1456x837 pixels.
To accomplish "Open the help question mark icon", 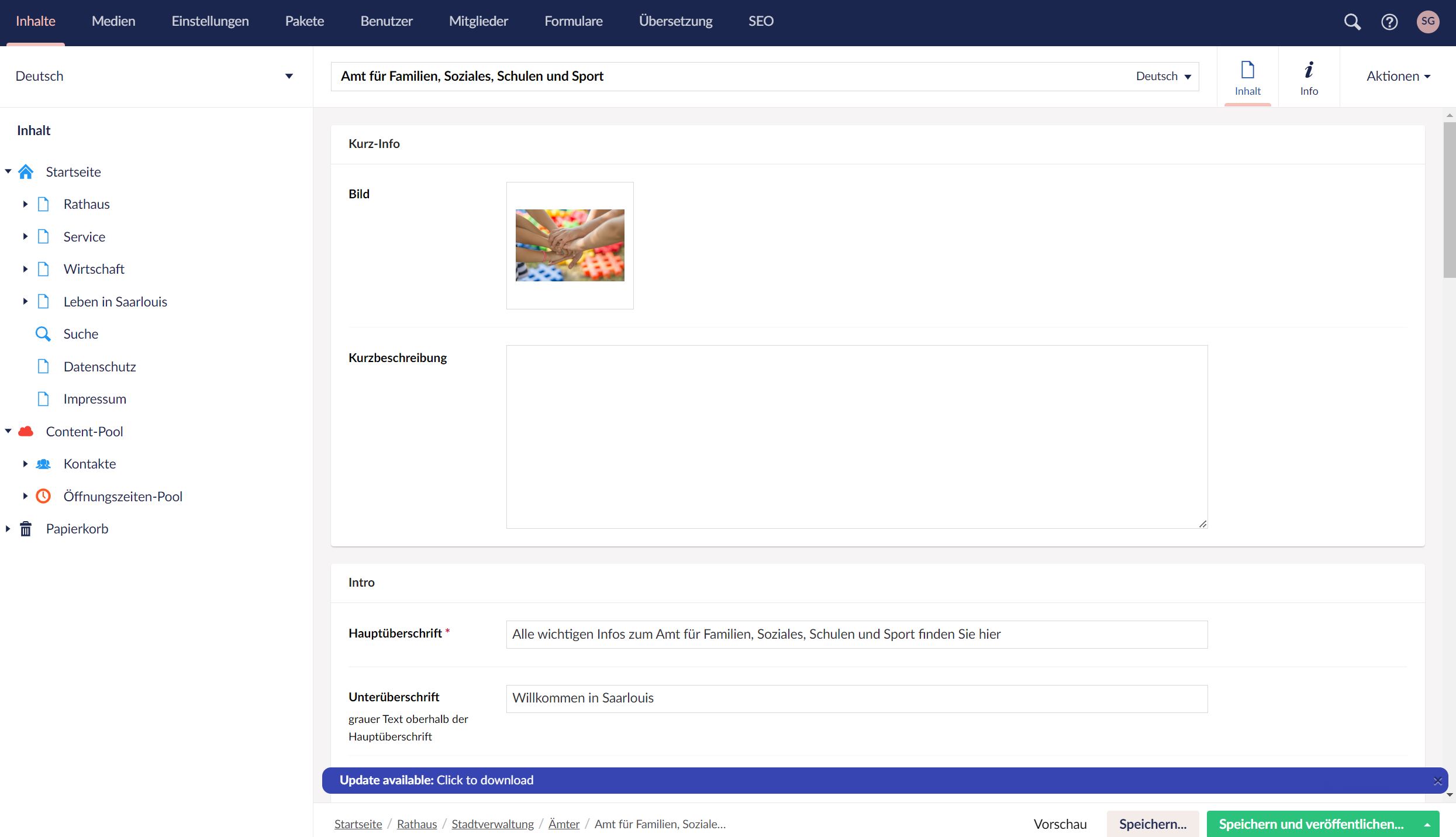I will (1389, 22).
